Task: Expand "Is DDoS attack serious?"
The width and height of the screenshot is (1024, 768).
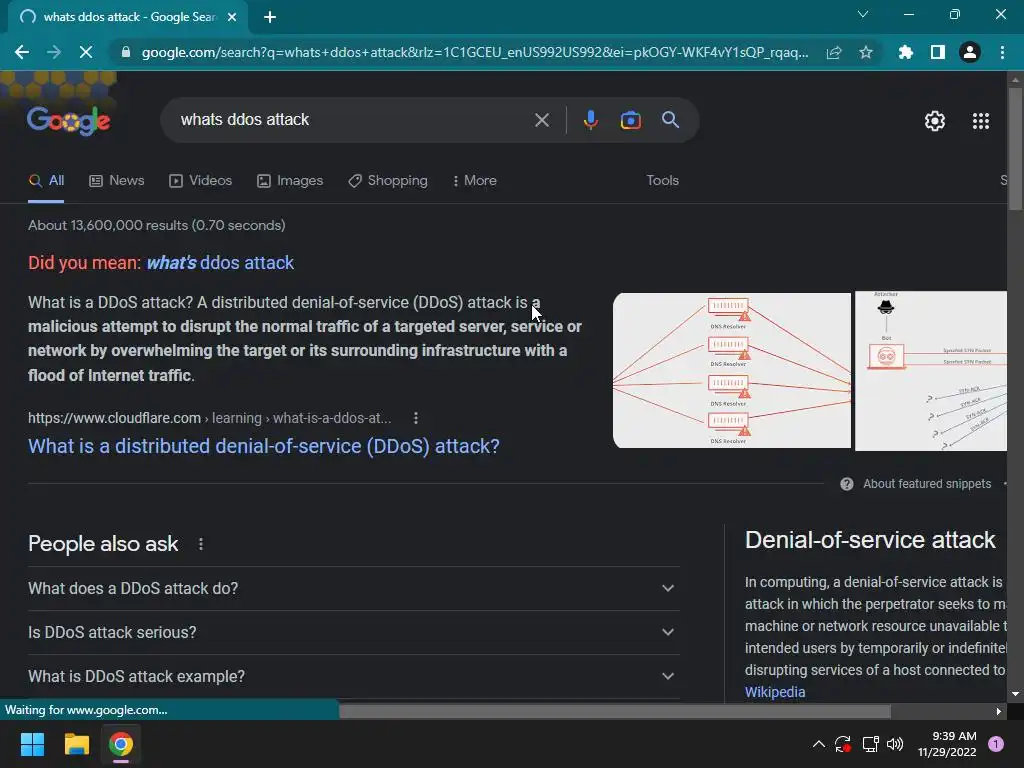Action: pyautogui.click(x=353, y=632)
